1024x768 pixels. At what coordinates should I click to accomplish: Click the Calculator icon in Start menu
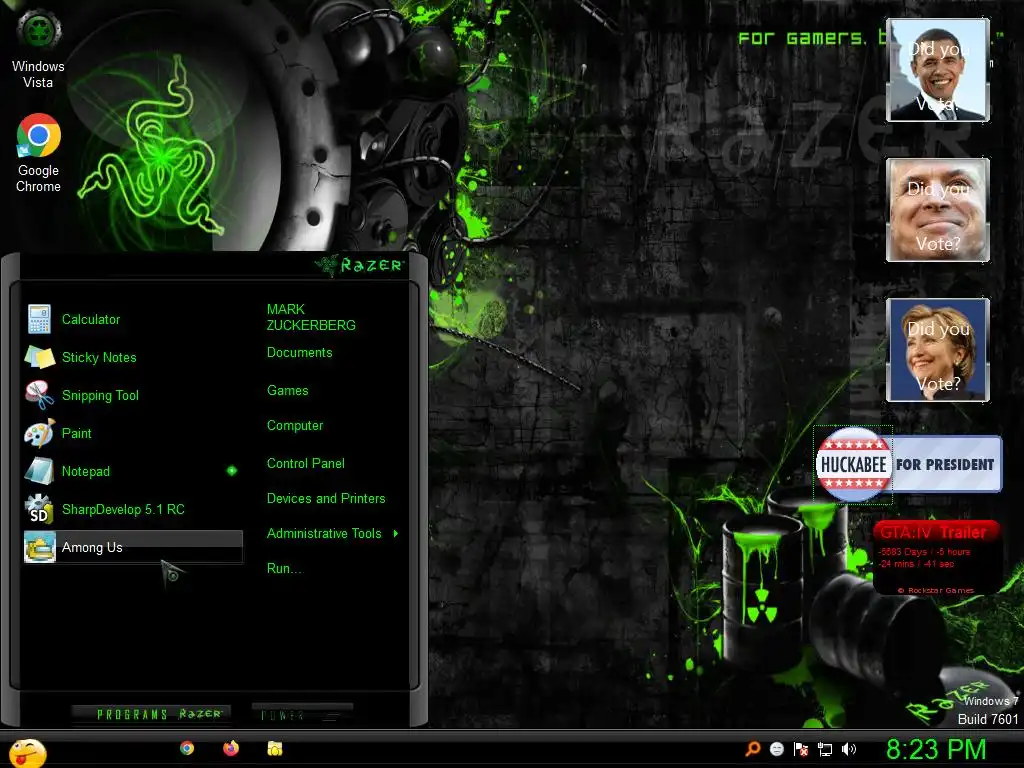click(39, 319)
